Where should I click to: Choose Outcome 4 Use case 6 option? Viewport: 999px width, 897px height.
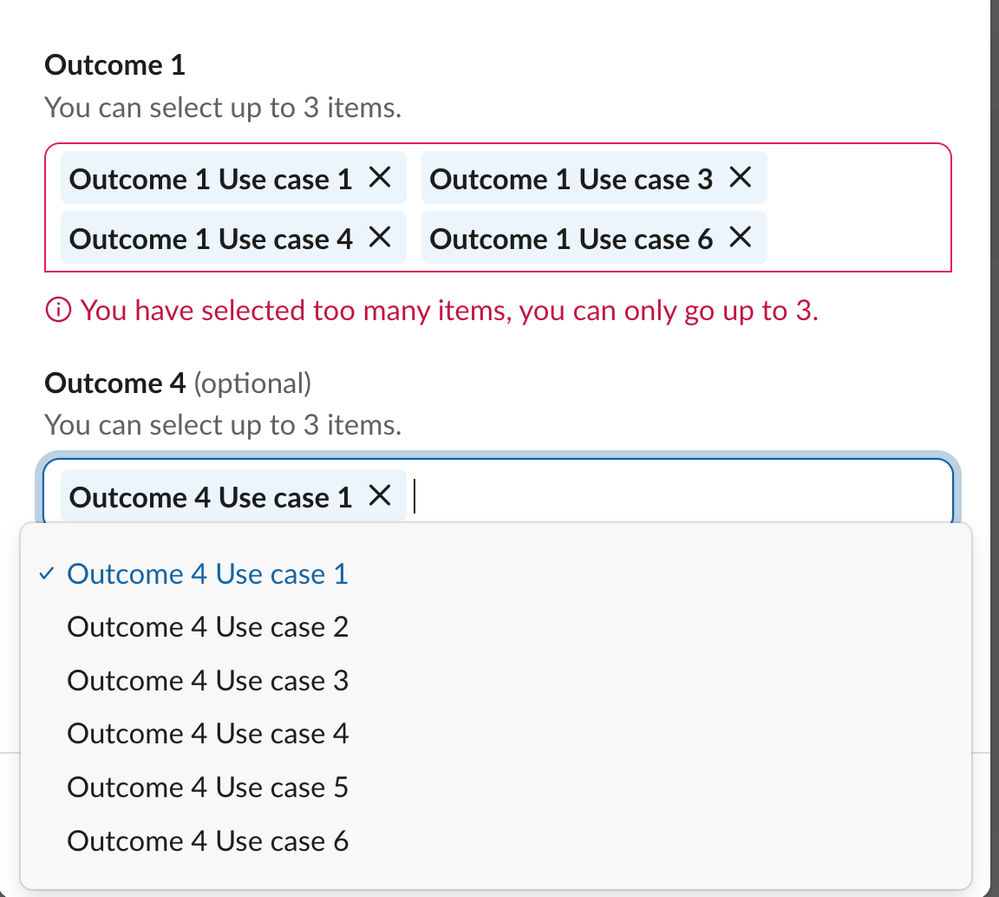tap(207, 841)
